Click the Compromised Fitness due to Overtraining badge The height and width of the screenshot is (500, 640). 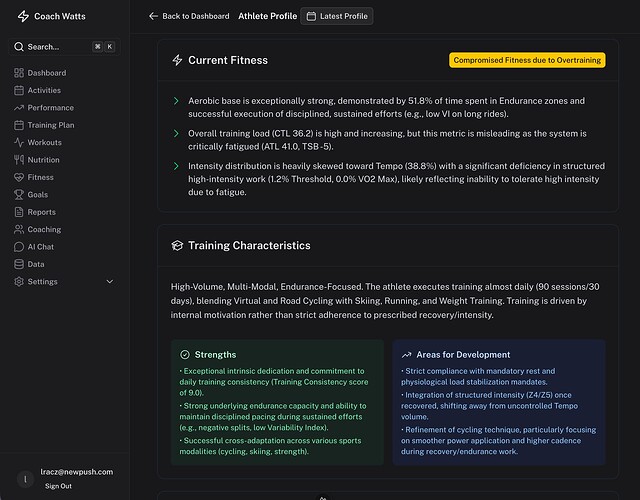pos(527,60)
